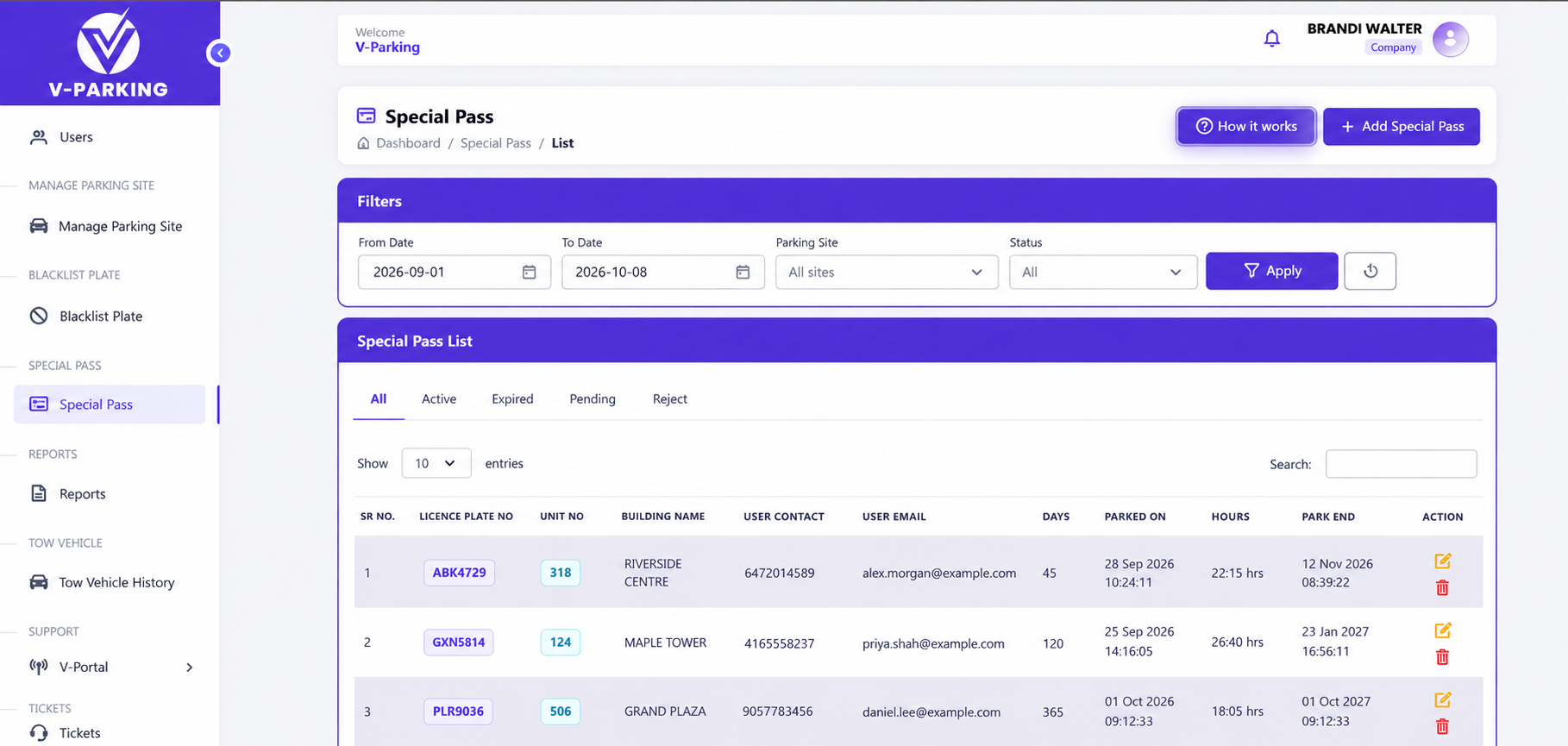This screenshot has width=1568, height=746.
Task: Select Special Pass in the sidebar
Action: pos(110,404)
